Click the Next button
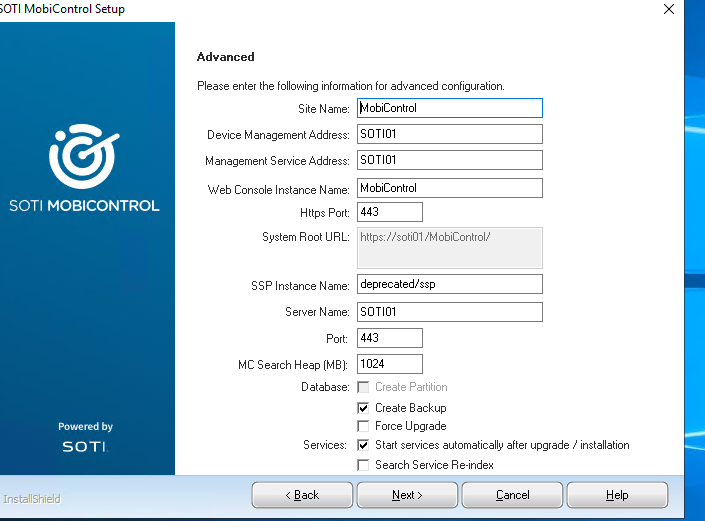This screenshot has height=521, width=705. pos(407,495)
